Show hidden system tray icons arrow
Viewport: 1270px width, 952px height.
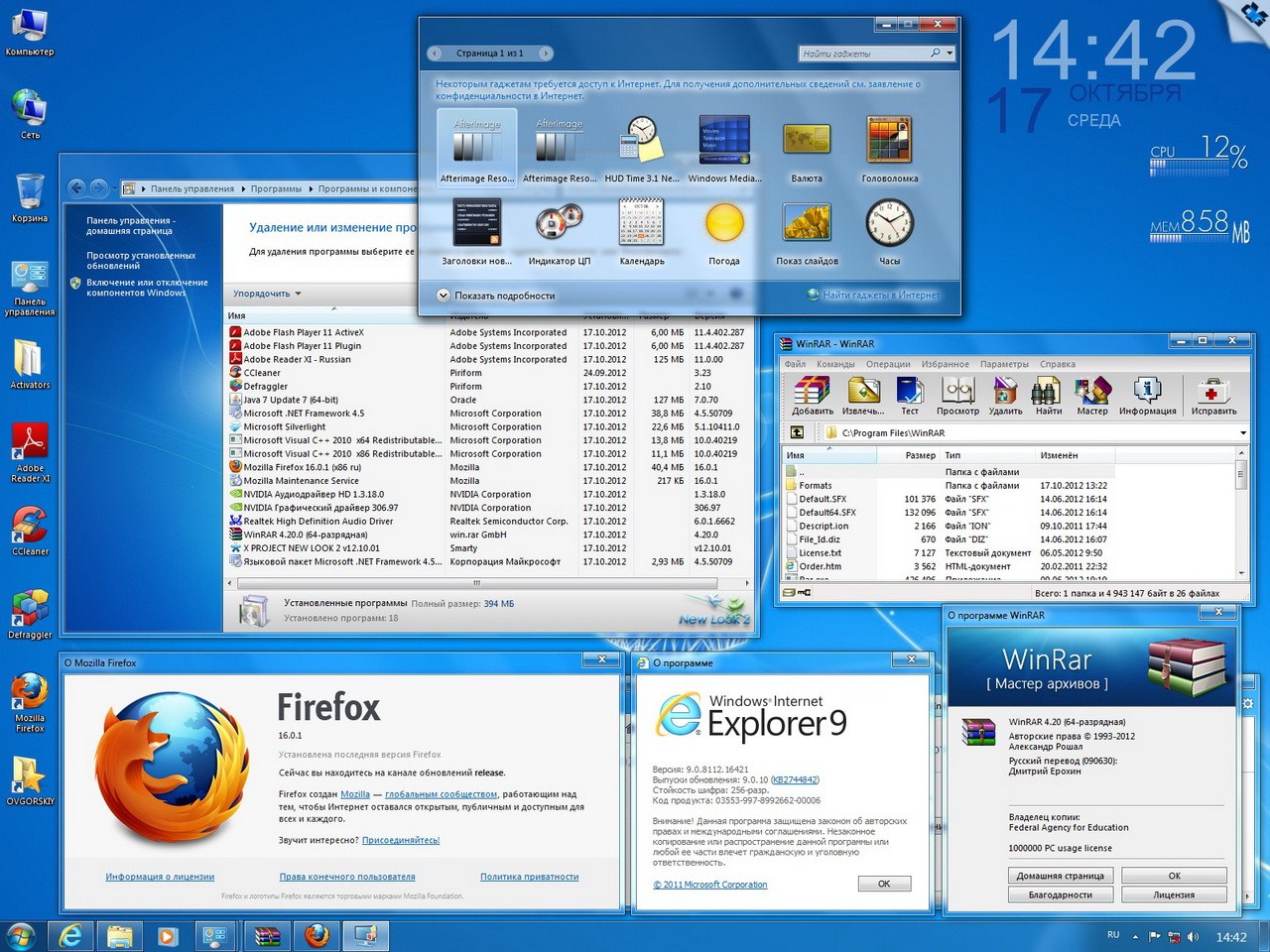point(1135,936)
